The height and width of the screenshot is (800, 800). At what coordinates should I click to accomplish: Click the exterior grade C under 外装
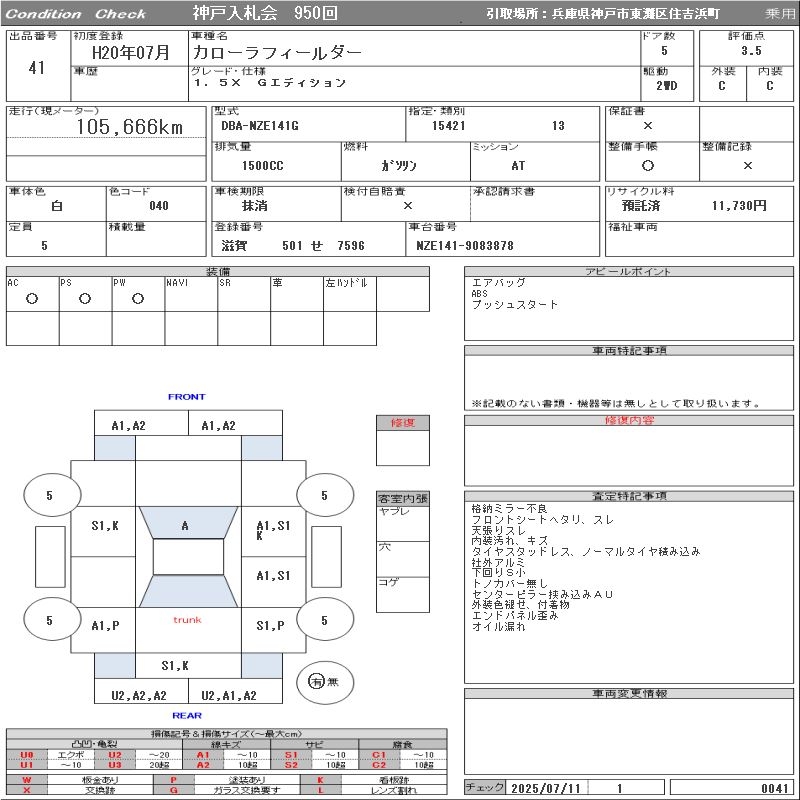click(722, 86)
